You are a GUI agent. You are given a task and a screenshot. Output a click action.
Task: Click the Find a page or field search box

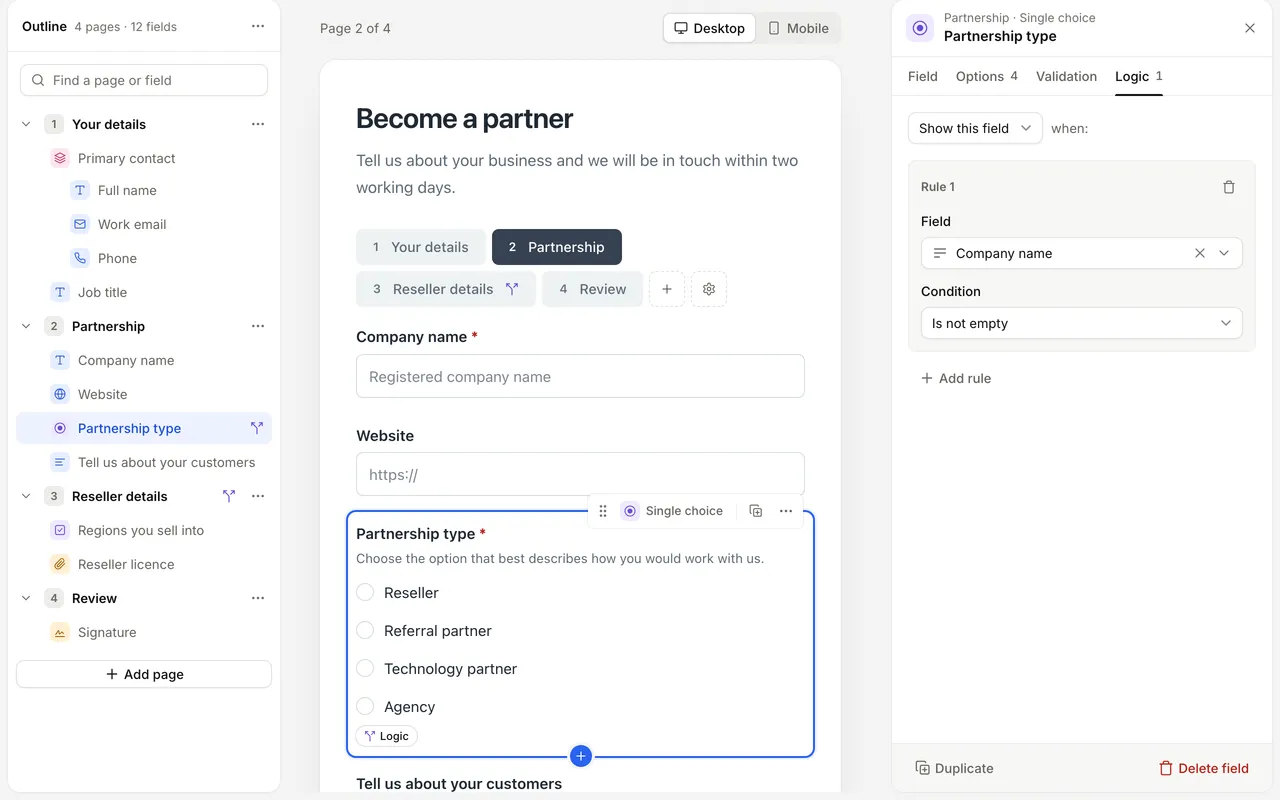point(144,80)
